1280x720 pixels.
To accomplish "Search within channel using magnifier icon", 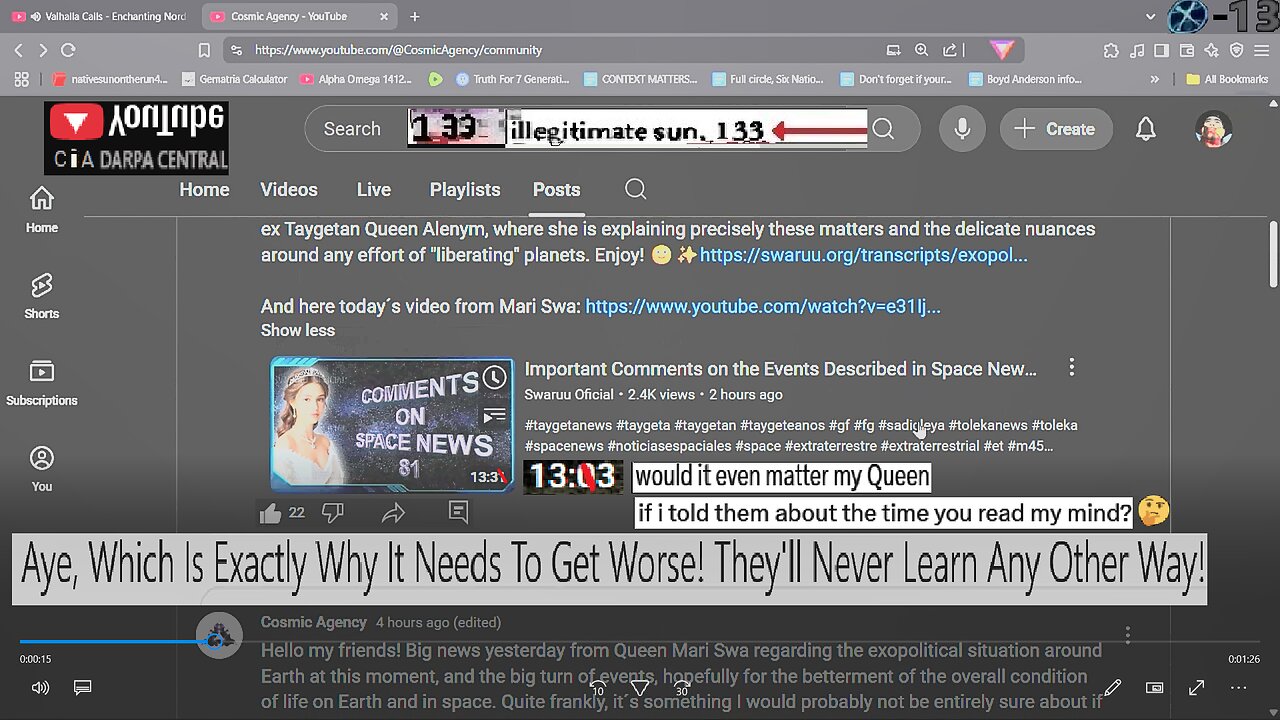I will point(635,189).
